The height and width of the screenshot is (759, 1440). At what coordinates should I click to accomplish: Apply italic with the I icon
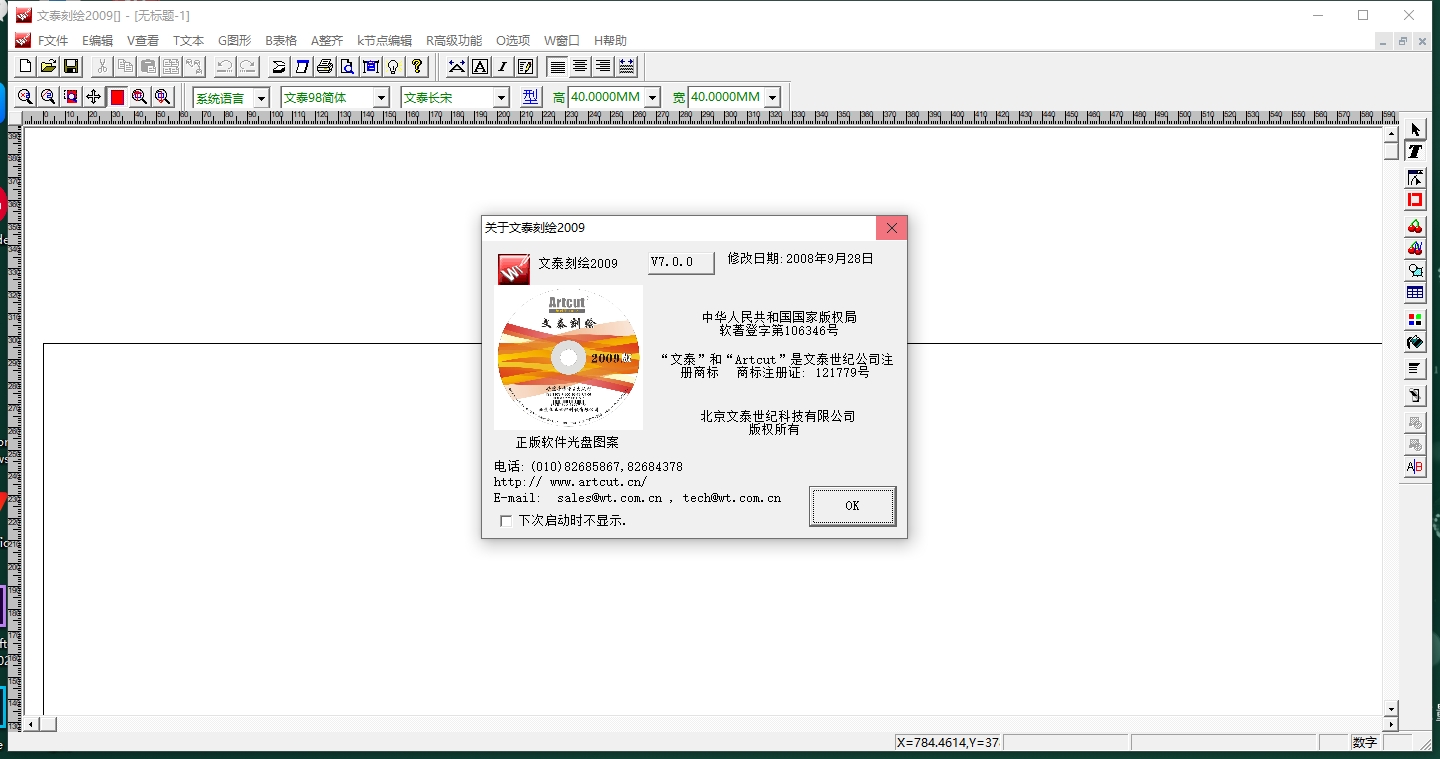pyautogui.click(x=503, y=67)
